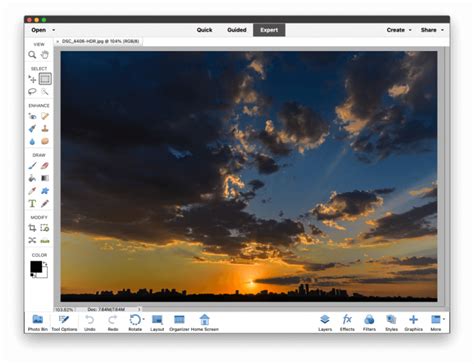Select the Clone Stamp tool

(x=45, y=128)
